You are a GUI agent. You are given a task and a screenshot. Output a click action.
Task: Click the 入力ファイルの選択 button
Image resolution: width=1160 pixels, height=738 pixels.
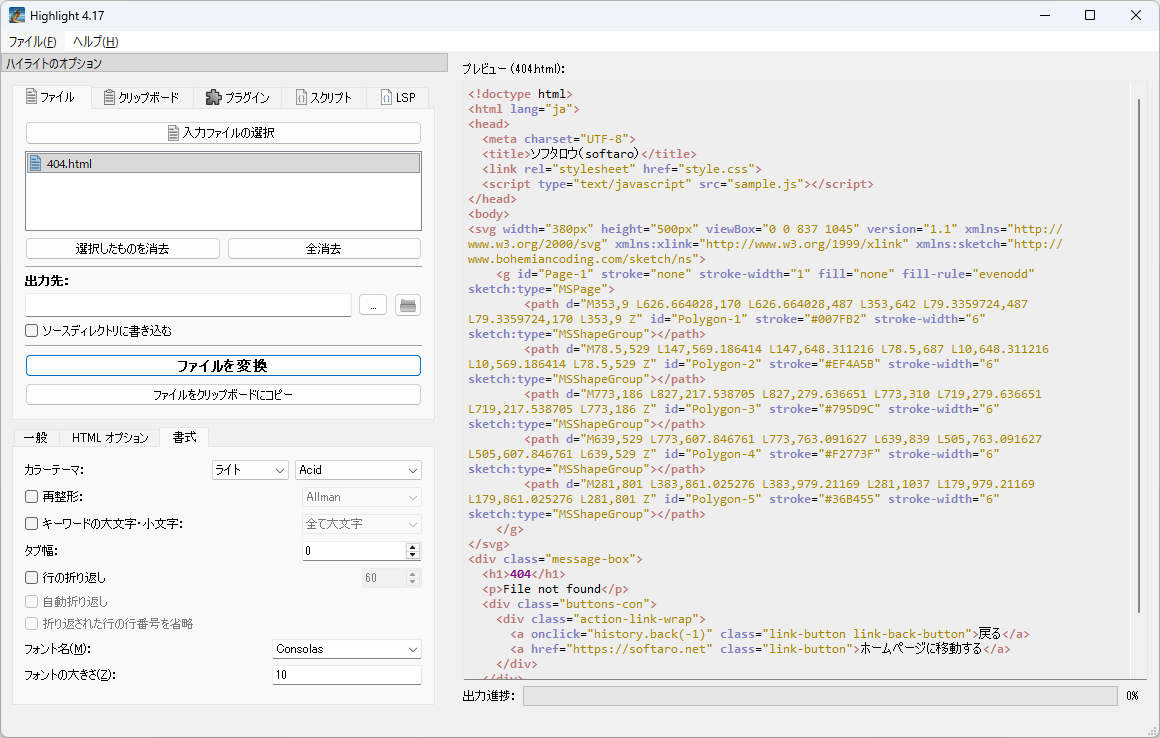[223, 133]
